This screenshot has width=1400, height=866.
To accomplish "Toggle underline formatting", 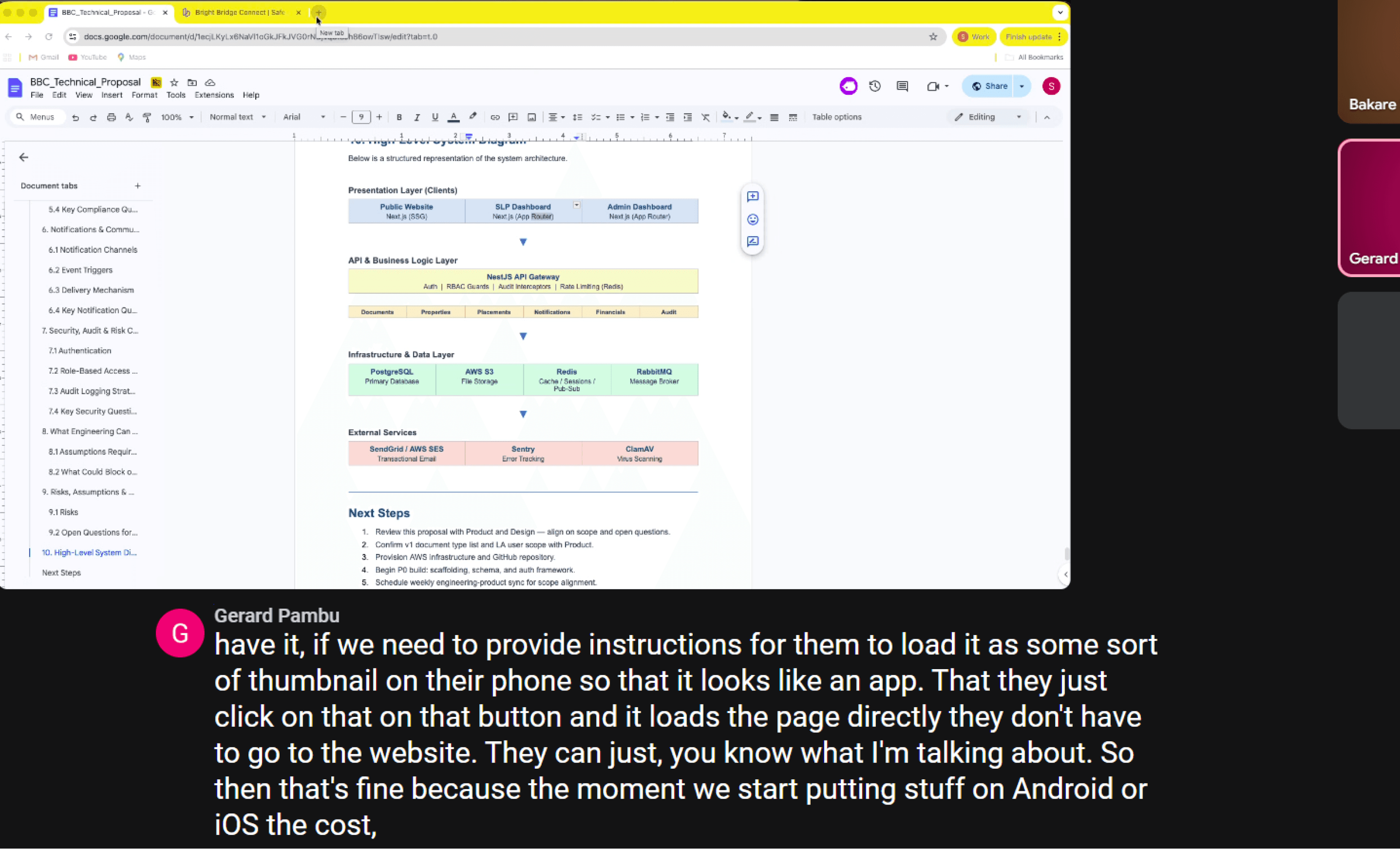I will [x=435, y=117].
